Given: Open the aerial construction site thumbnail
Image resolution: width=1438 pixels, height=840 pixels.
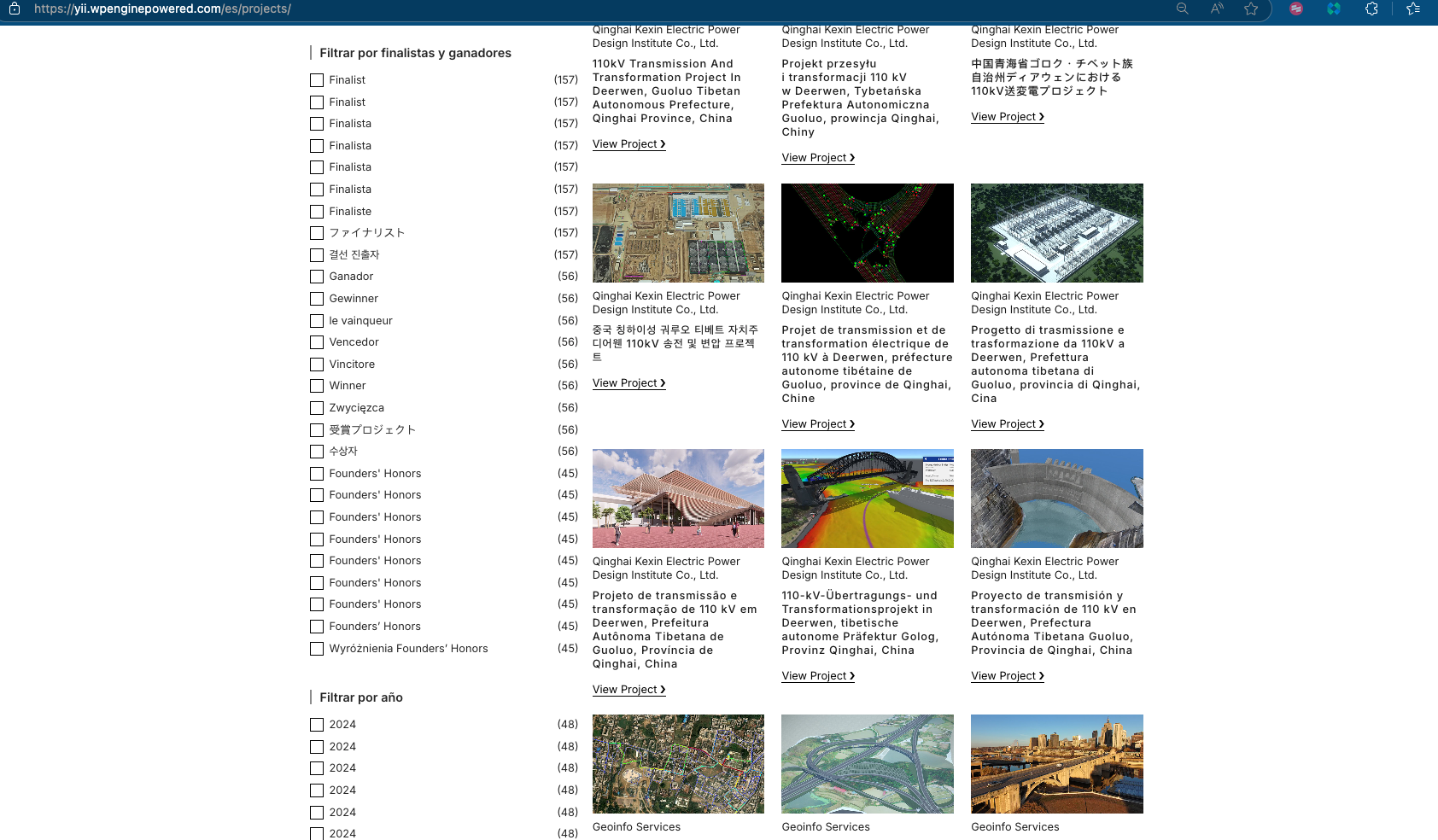Looking at the screenshot, I should click(678, 233).
